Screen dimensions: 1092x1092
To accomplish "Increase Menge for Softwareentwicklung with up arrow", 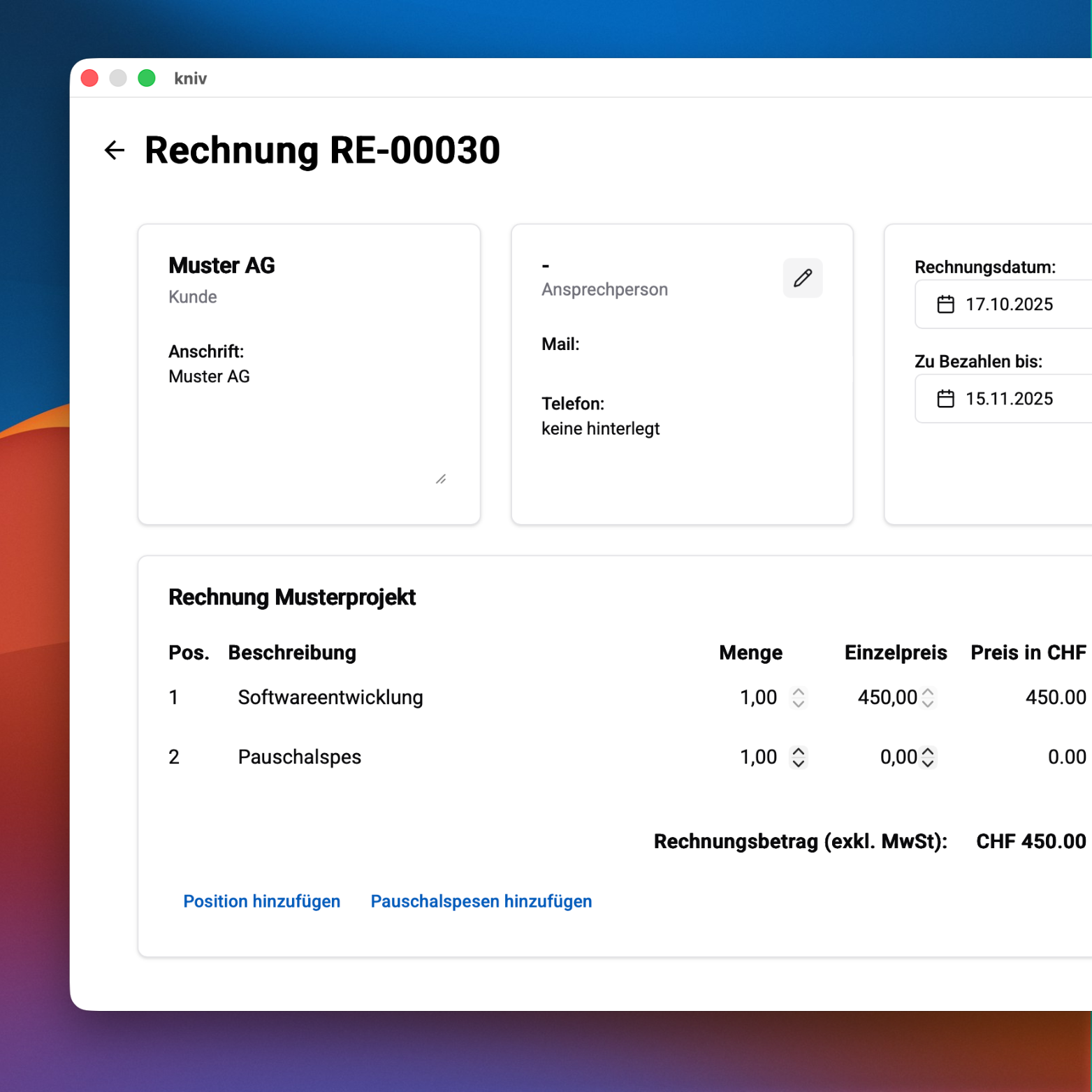I will (799, 692).
